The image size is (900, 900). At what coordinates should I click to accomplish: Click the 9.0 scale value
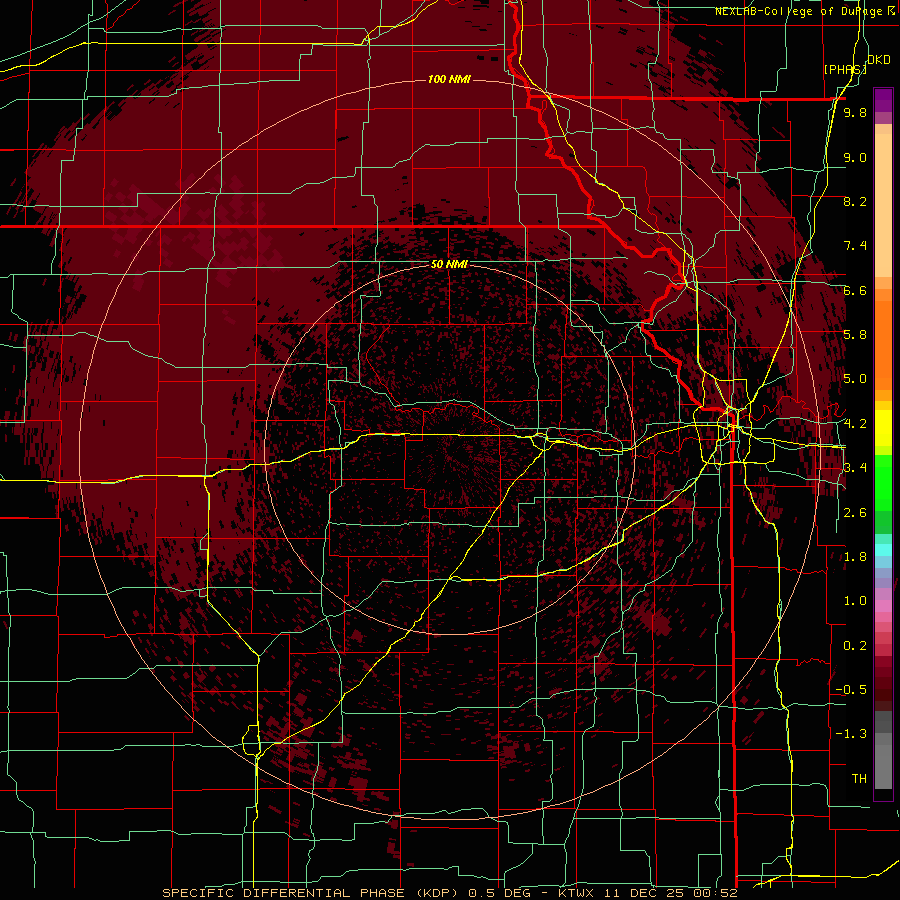coord(855,157)
